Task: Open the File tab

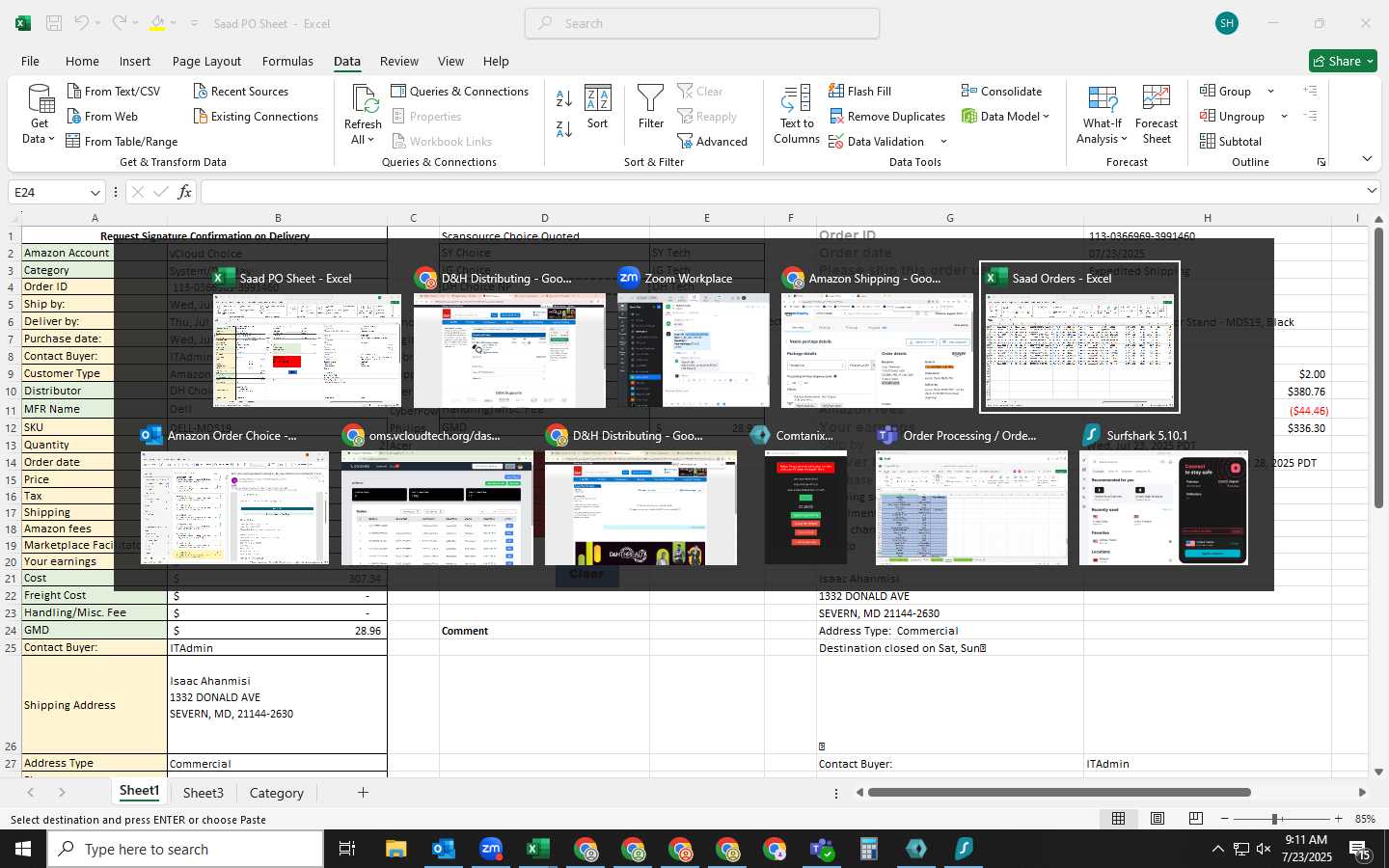Action: pyautogui.click(x=30, y=61)
